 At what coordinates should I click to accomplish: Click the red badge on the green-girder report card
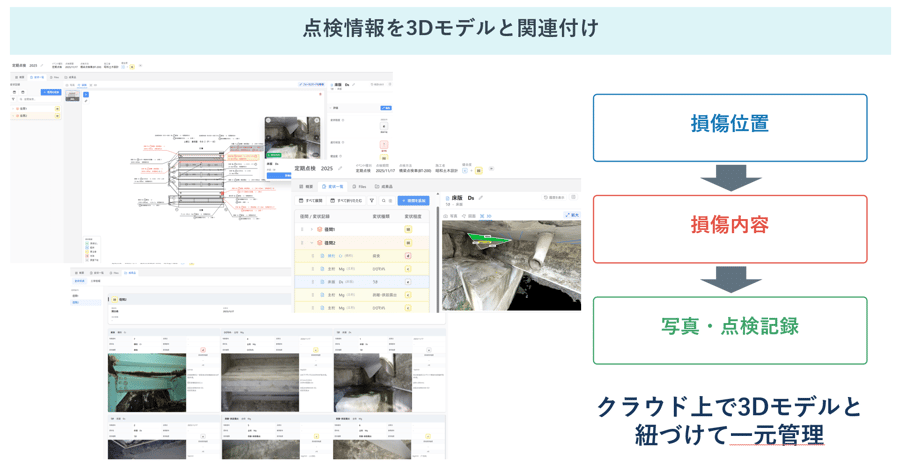tap(203, 350)
